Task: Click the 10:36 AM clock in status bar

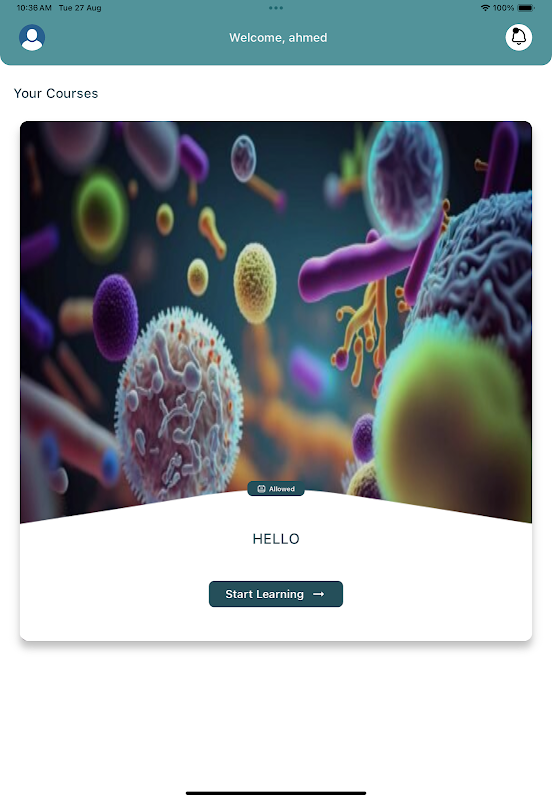Action: (34, 8)
